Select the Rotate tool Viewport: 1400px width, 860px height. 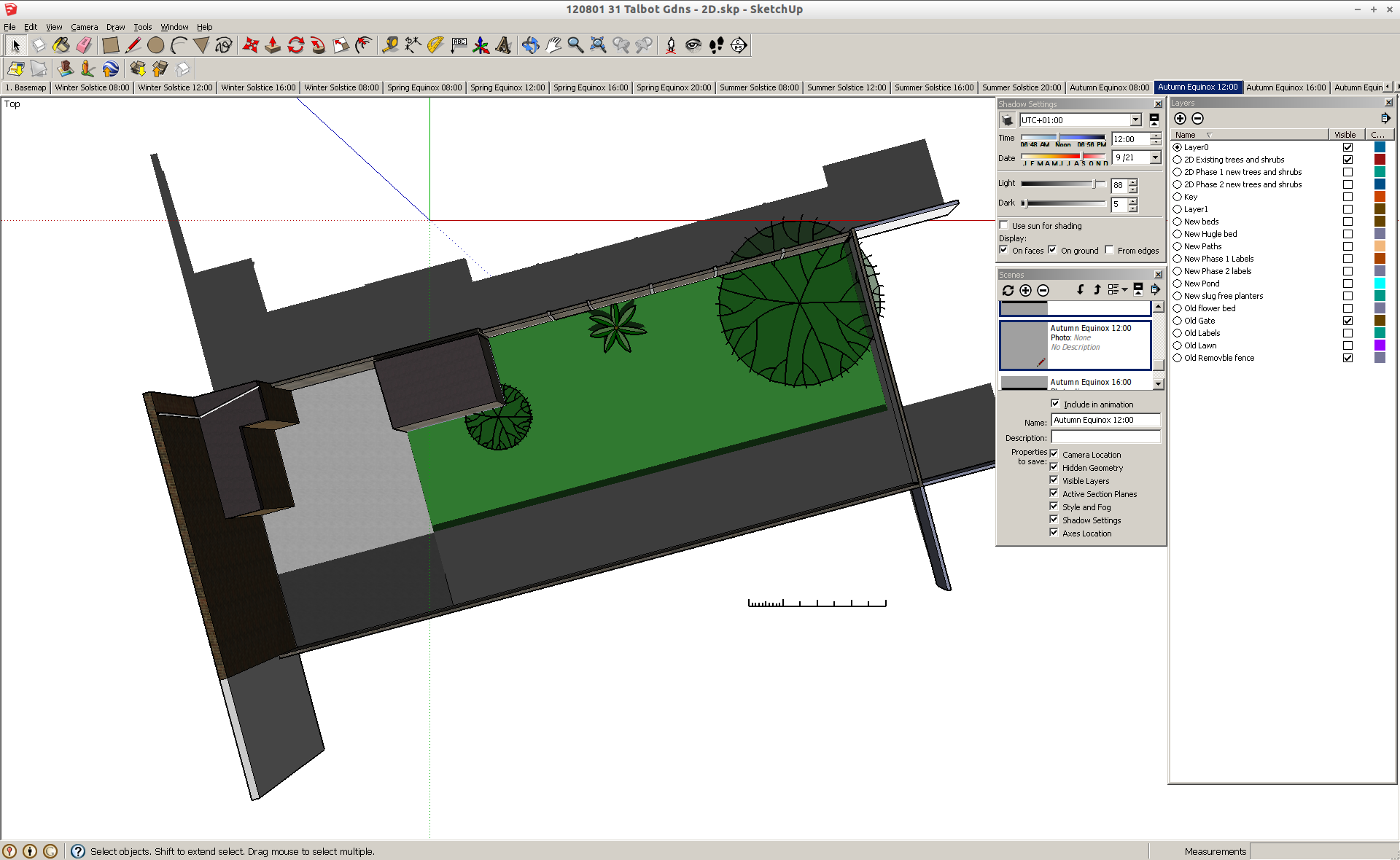click(295, 45)
